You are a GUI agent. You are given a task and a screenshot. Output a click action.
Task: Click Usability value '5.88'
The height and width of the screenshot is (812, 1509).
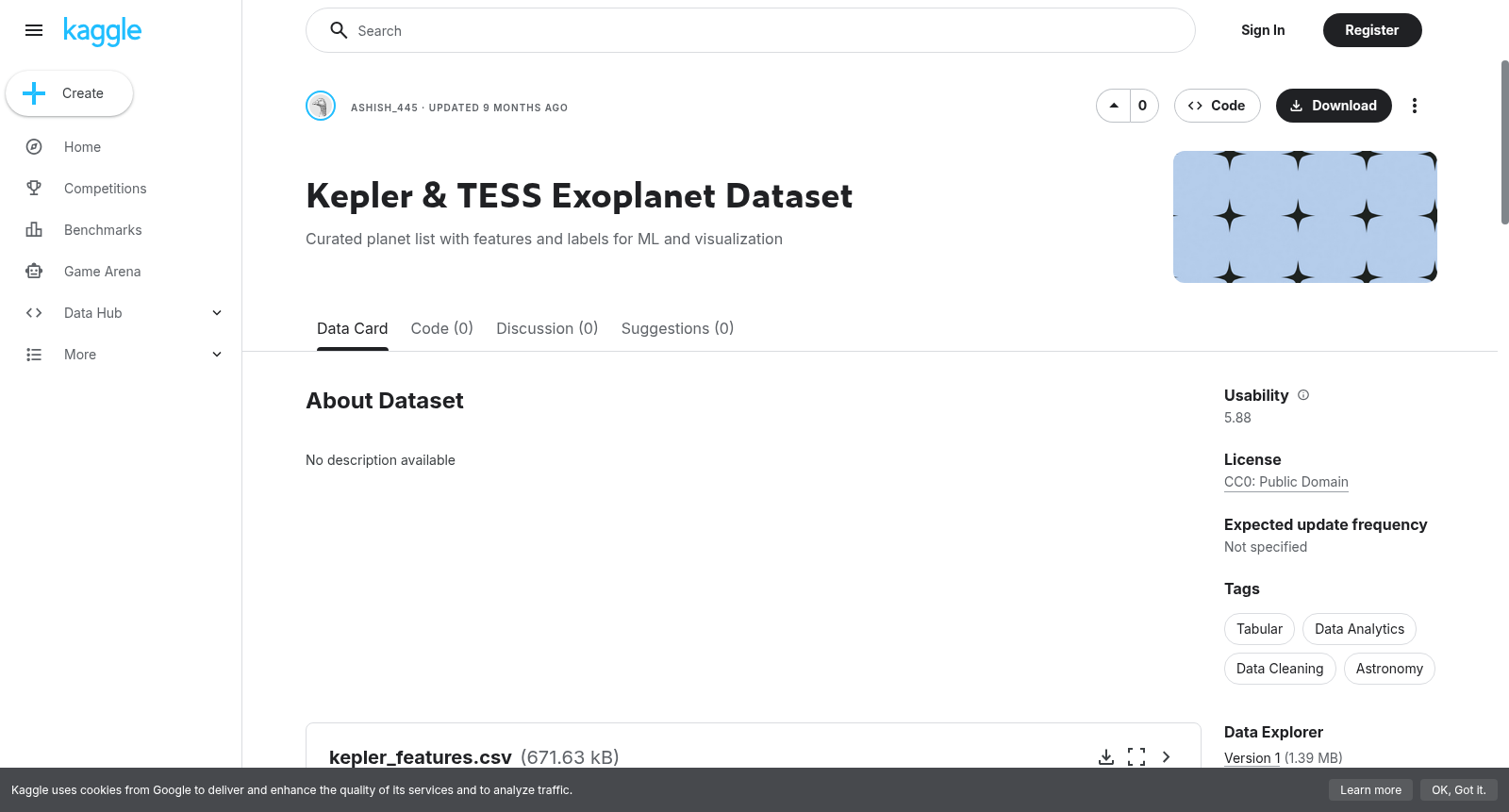pos(1237,418)
